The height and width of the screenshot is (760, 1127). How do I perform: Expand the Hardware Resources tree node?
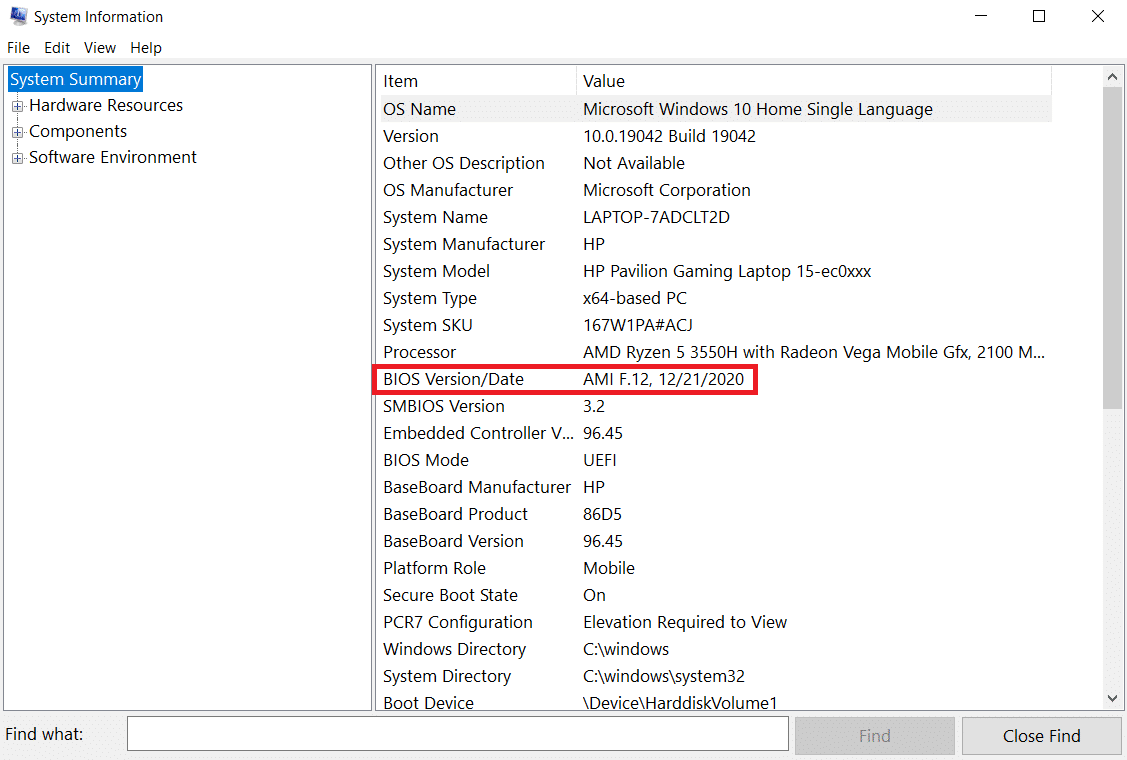[x=17, y=106]
